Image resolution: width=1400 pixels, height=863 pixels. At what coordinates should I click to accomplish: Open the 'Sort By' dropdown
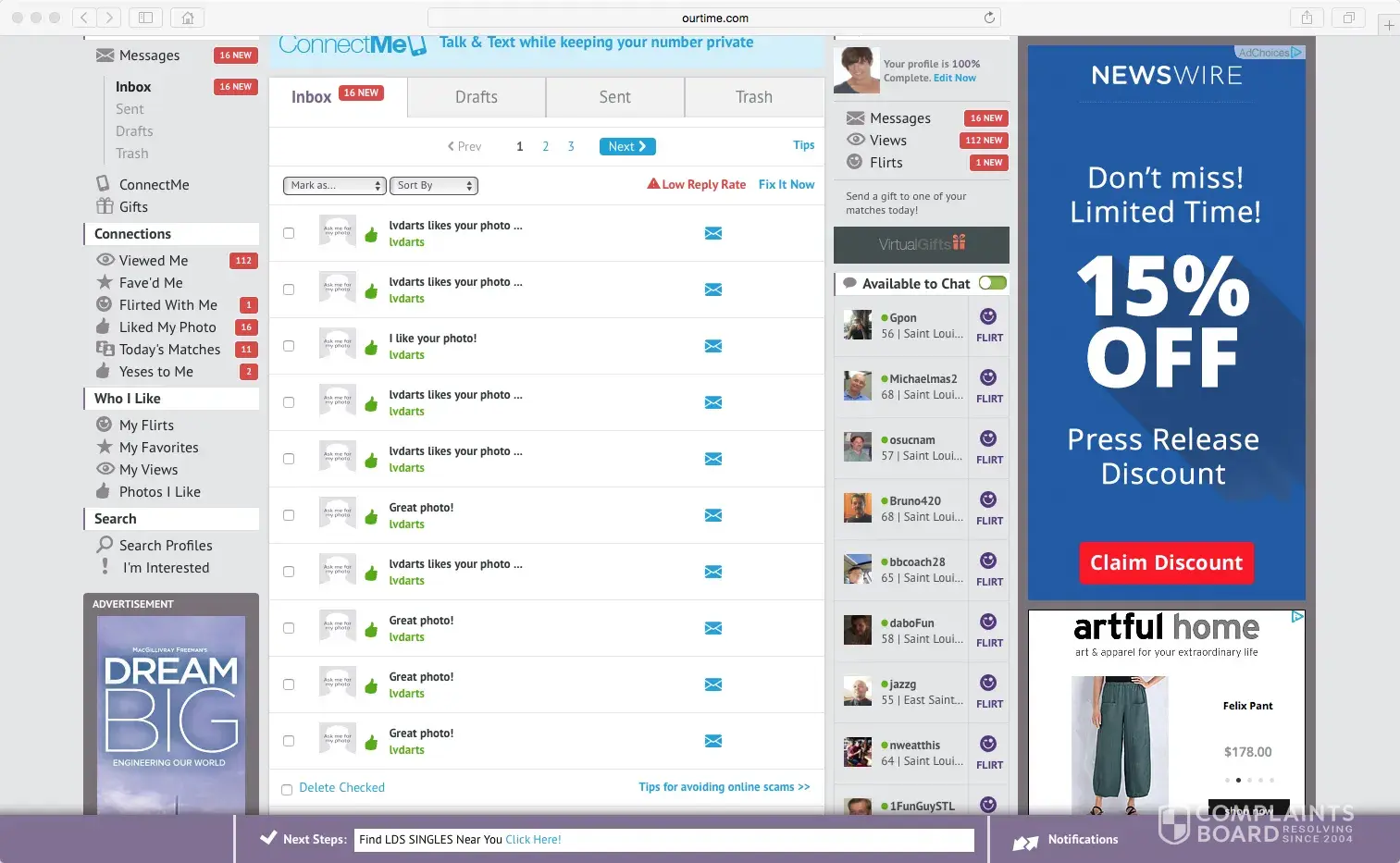pyautogui.click(x=434, y=186)
